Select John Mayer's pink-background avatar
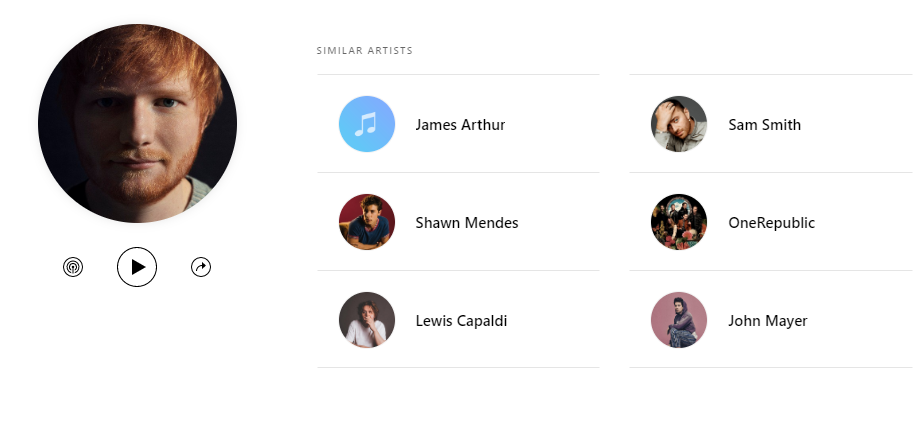Image resolution: width=922 pixels, height=423 pixels. click(679, 320)
